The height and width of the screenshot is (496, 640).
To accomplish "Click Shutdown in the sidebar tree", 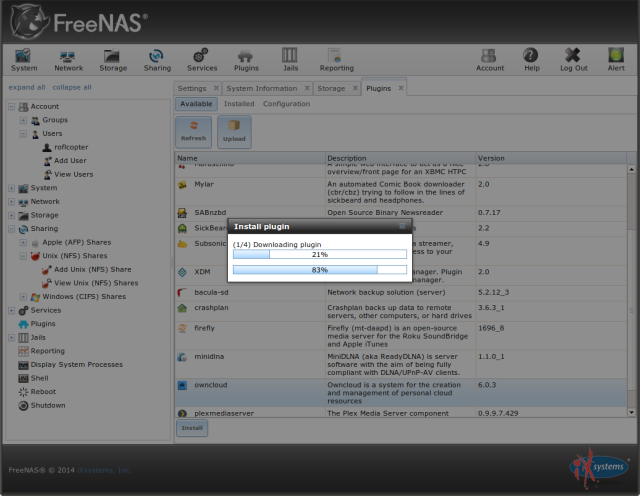I will [48, 405].
